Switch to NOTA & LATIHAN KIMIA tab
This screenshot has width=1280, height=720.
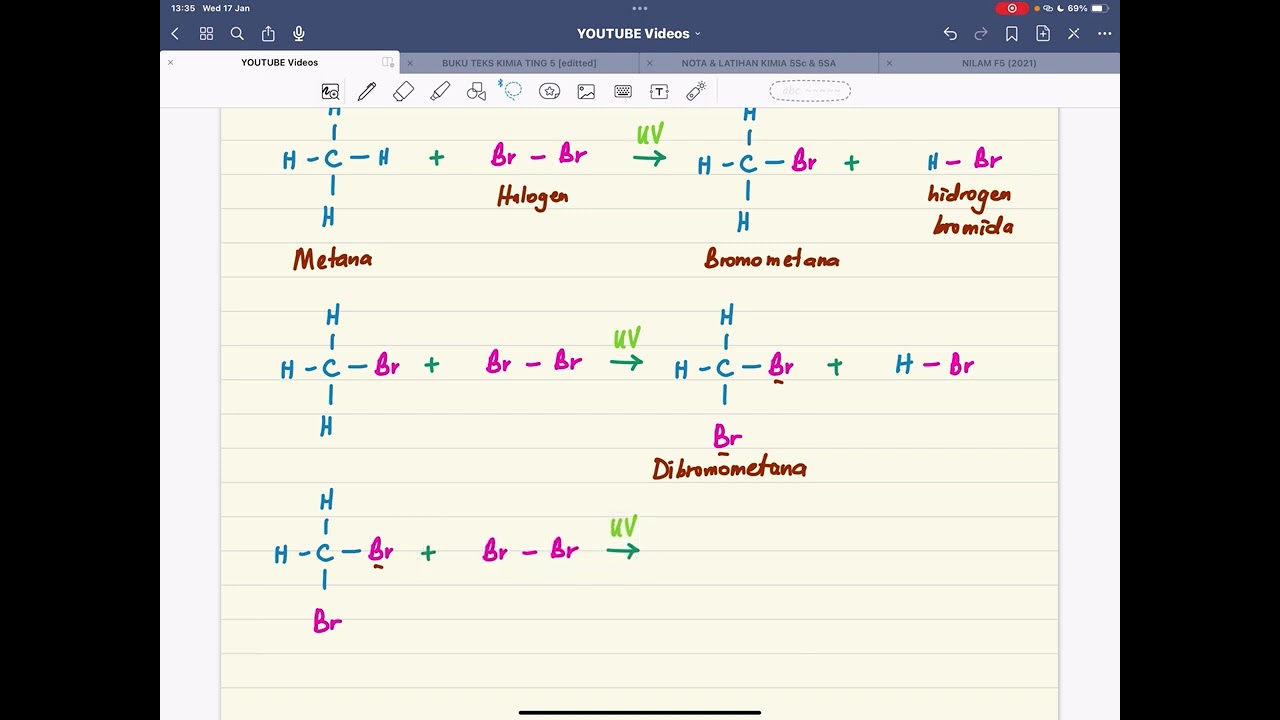(x=759, y=63)
